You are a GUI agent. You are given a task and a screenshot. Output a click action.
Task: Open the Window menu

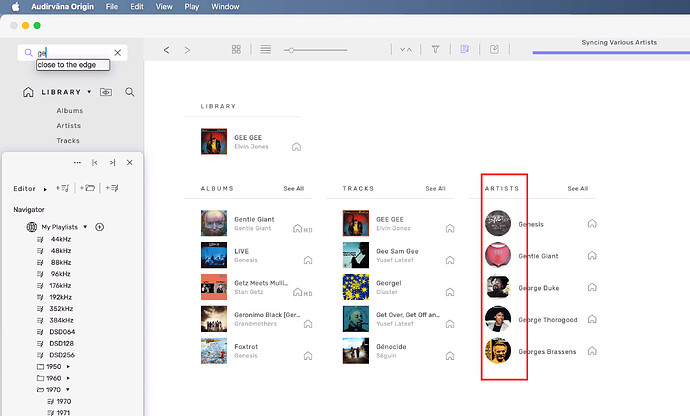pyautogui.click(x=225, y=7)
